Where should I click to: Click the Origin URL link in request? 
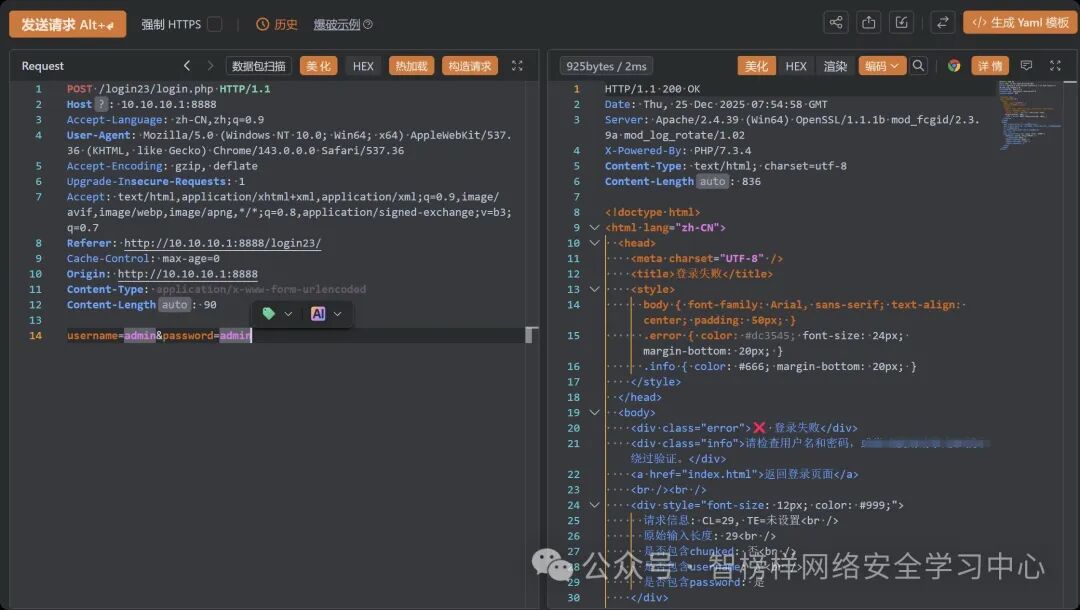[x=187, y=274]
